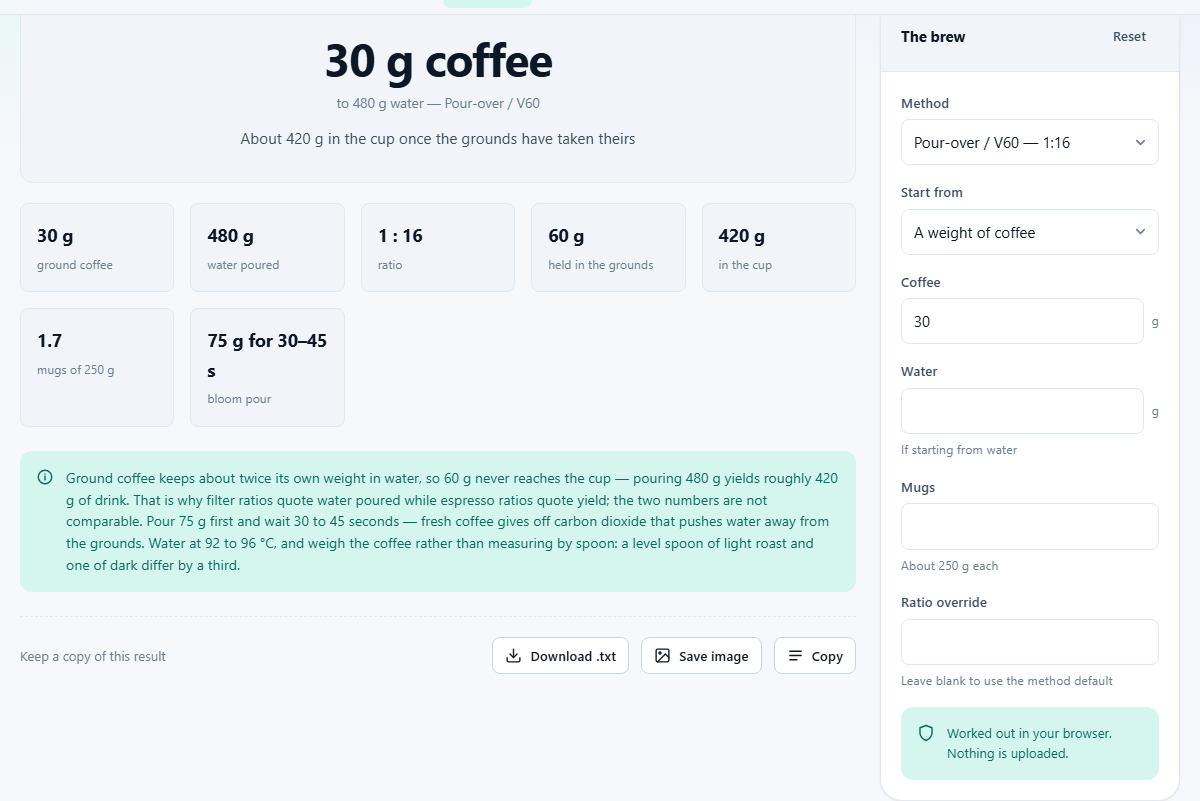The image size is (1200, 801).
Task: Click the shield icon in the privacy notice
Action: 926,733
